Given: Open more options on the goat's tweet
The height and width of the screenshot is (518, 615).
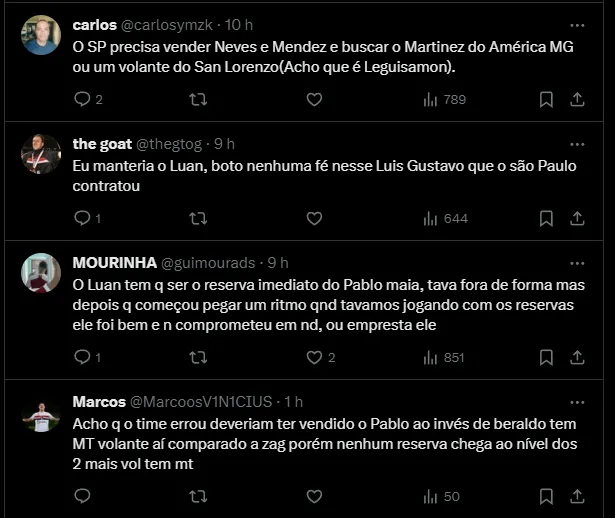Looking at the screenshot, I should (577, 143).
